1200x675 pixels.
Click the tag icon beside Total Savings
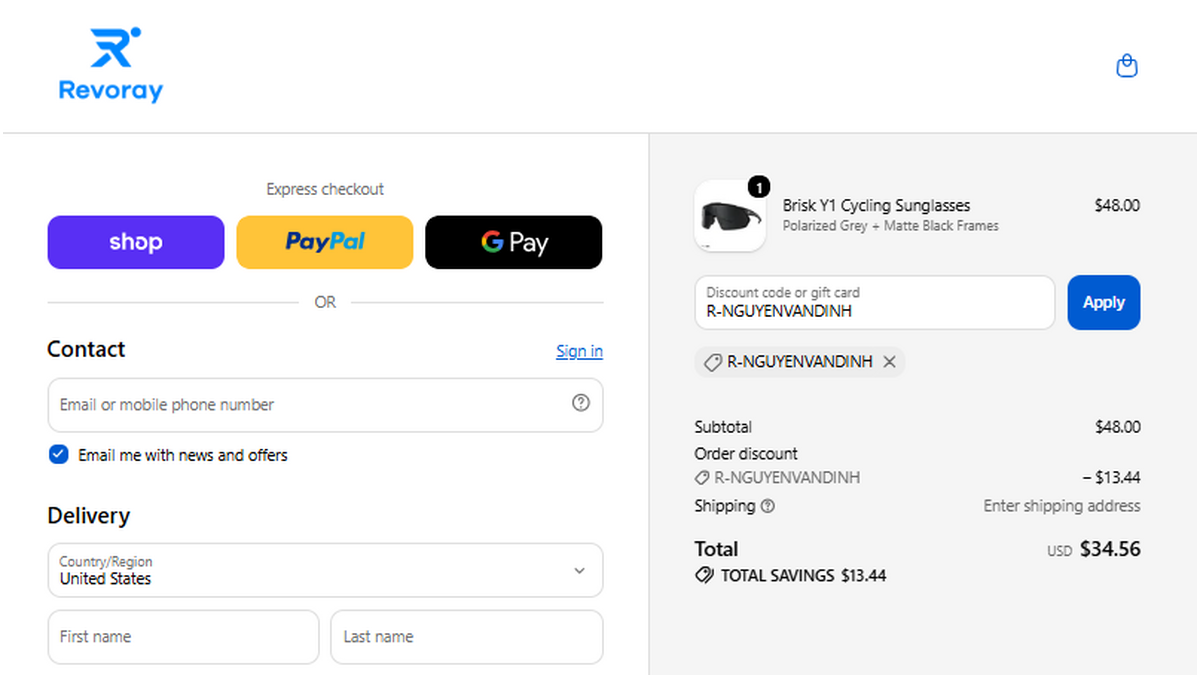704,576
